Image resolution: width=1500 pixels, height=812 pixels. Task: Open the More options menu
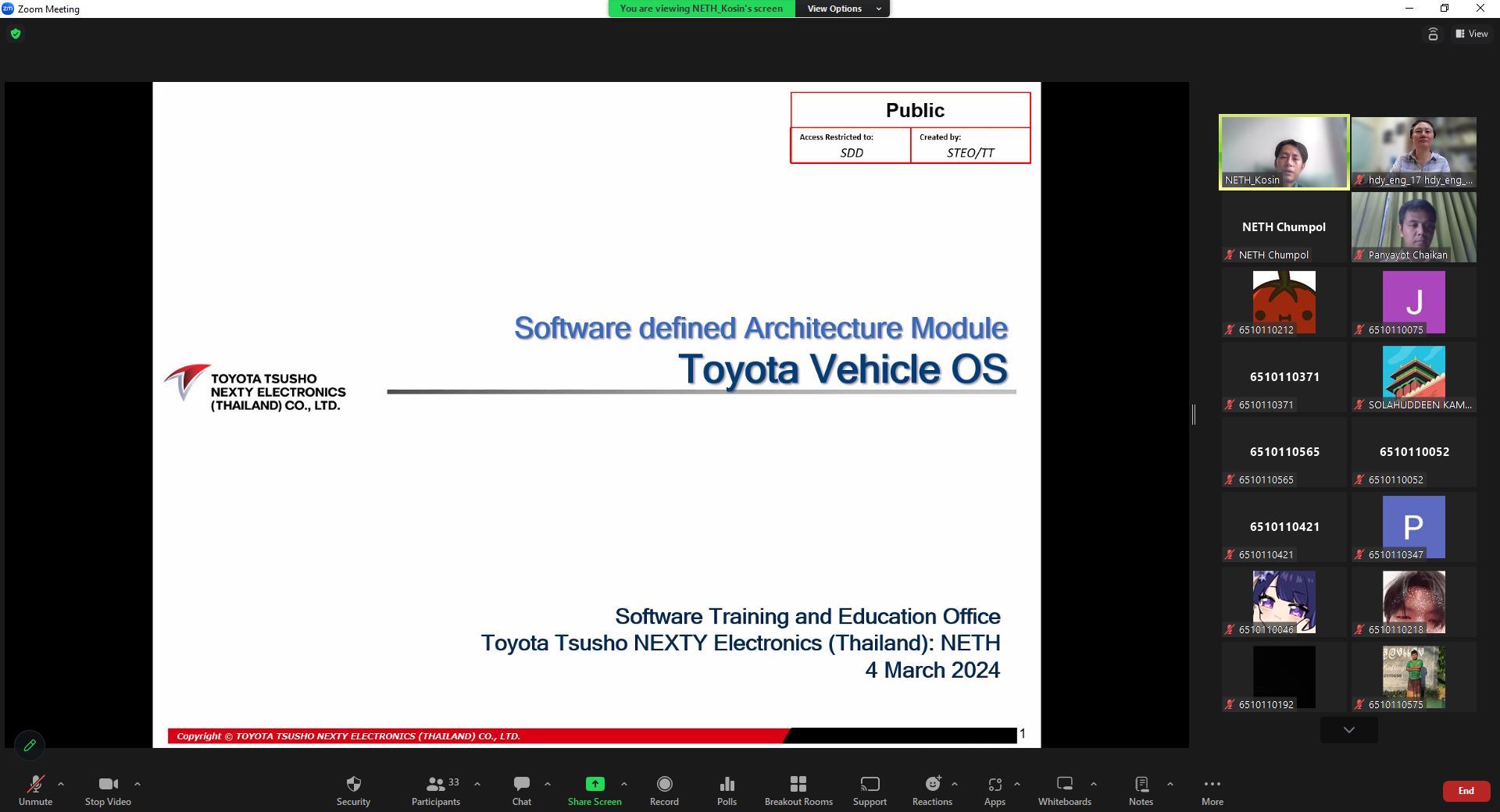point(1212,784)
